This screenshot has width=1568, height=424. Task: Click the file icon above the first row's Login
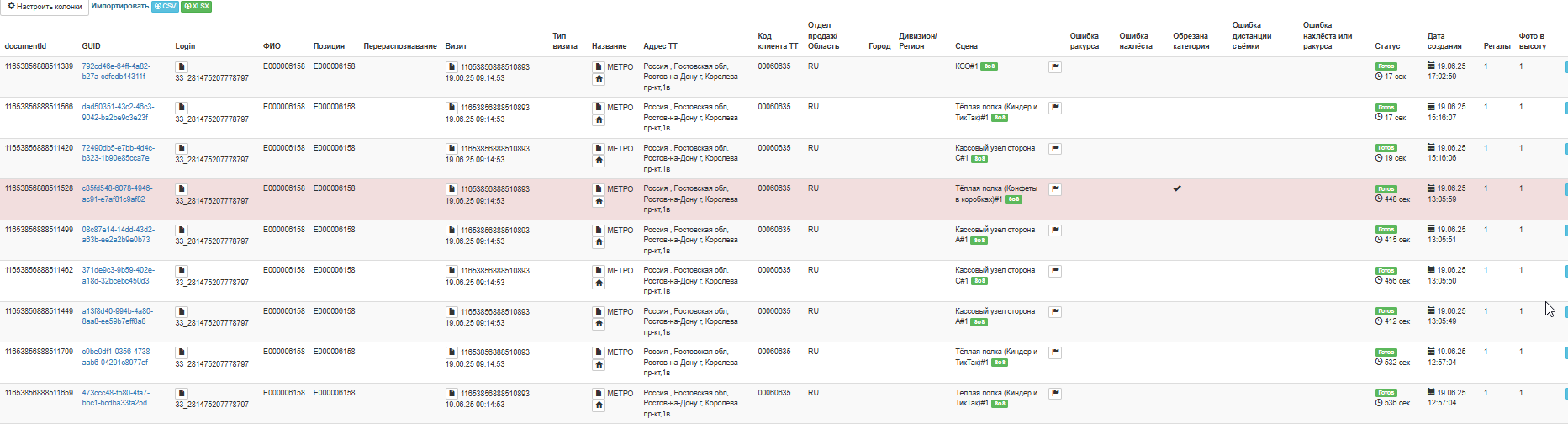click(182, 66)
